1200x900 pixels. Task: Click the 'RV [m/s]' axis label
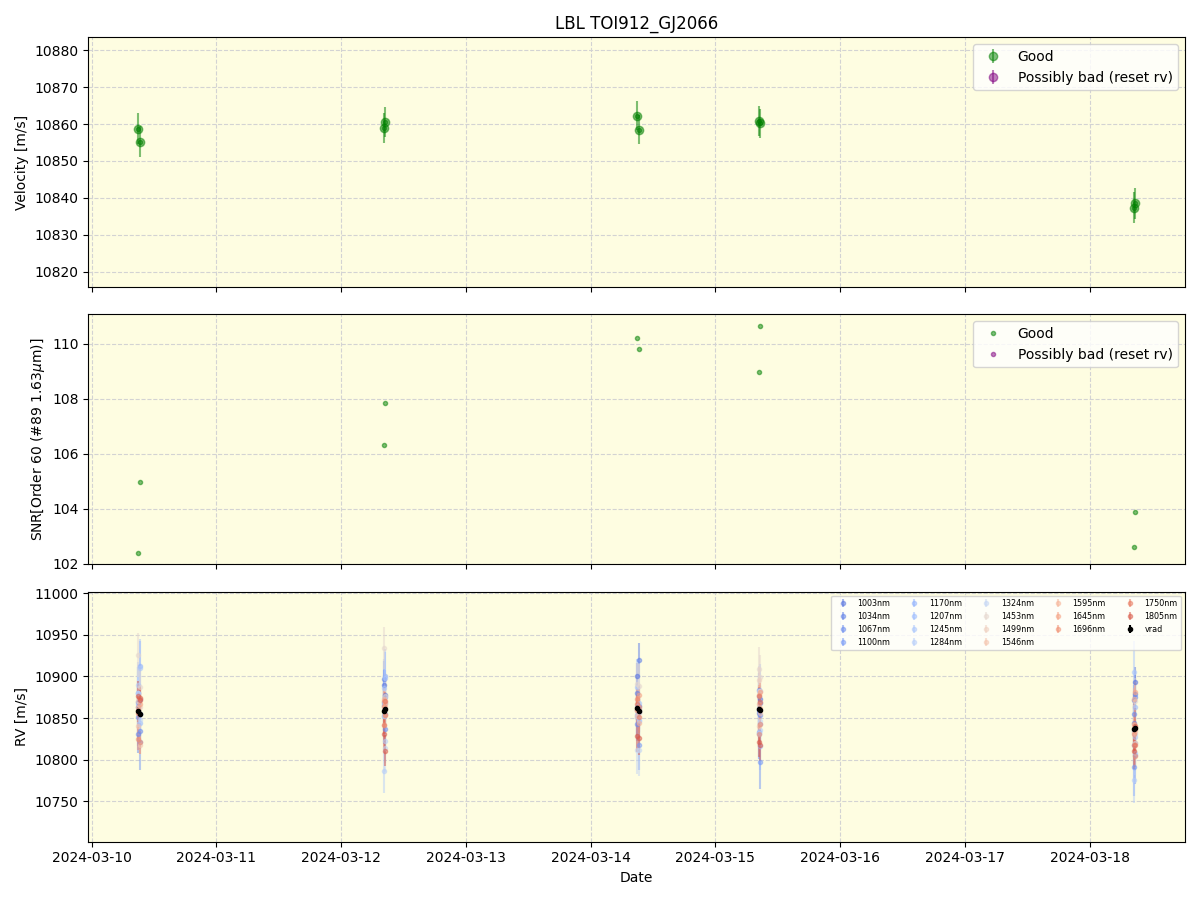click(21, 716)
